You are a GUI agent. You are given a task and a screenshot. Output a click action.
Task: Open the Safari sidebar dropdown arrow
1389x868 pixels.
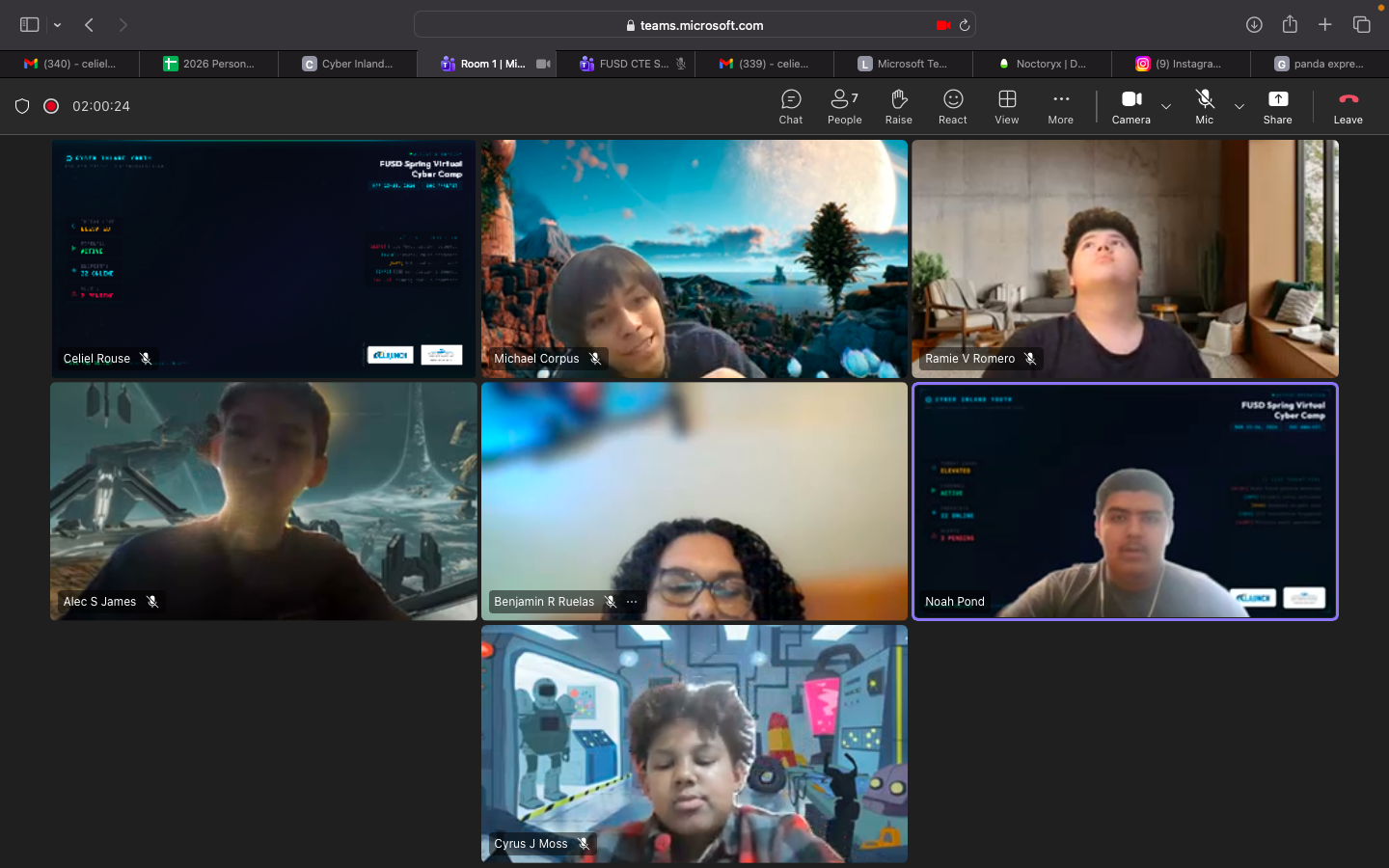[x=58, y=25]
